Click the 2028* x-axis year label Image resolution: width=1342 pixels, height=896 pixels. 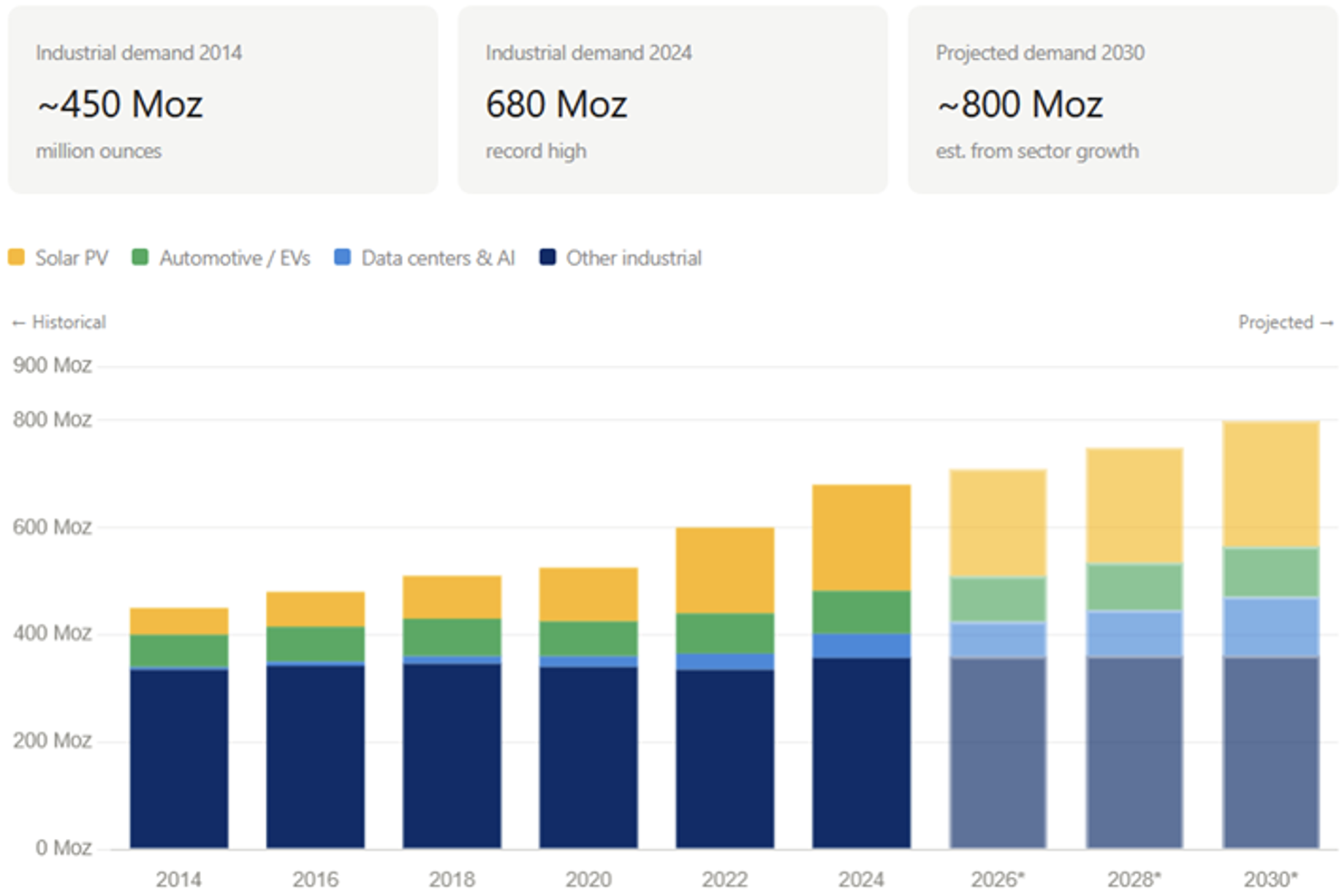coord(1134,878)
